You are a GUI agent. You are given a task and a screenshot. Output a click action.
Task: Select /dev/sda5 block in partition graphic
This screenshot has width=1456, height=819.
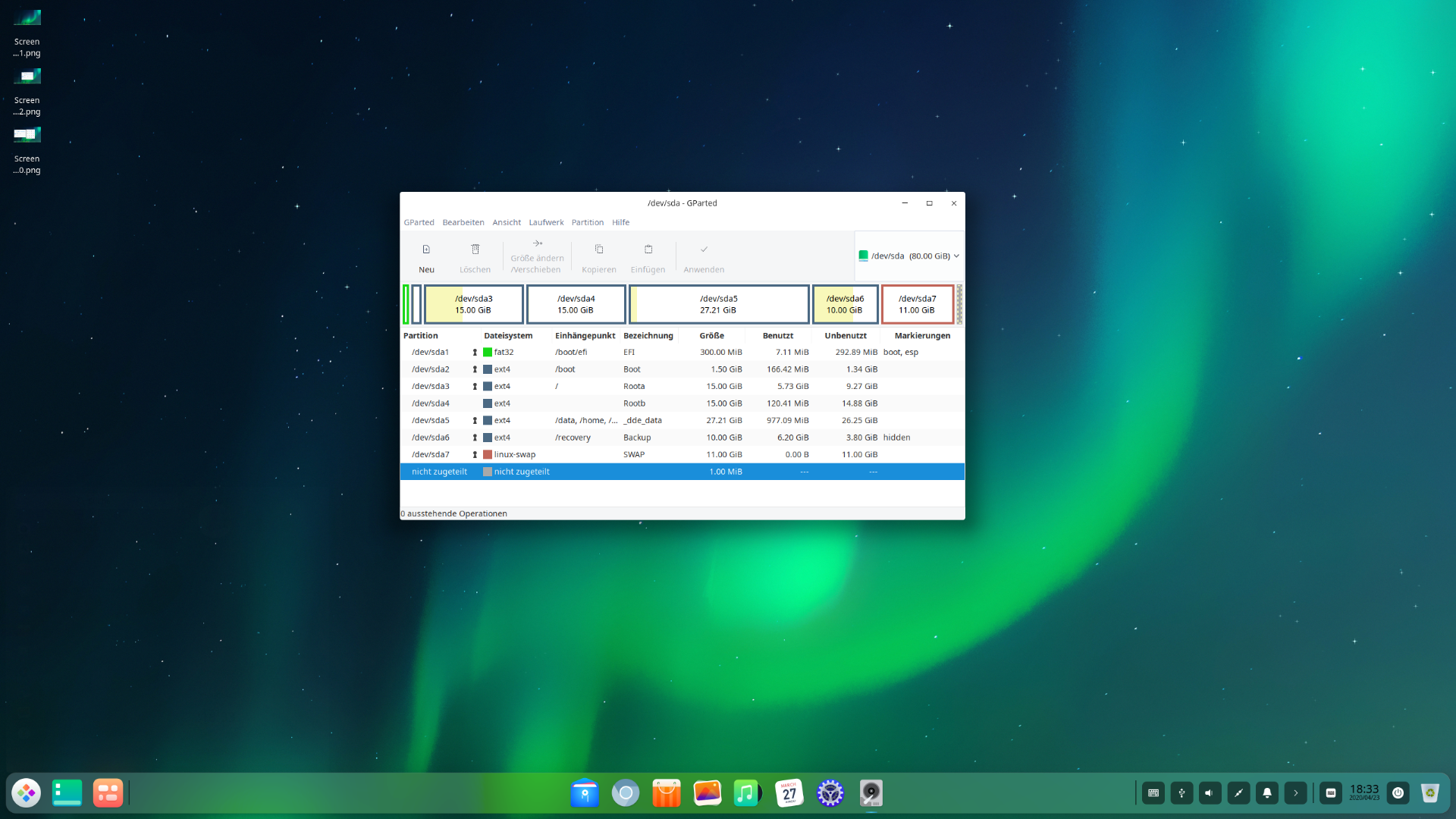[x=718, y=305]
